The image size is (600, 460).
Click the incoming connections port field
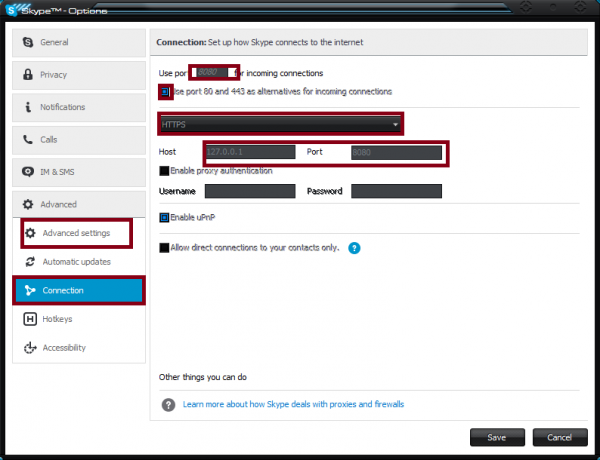[x=214, y=72]
